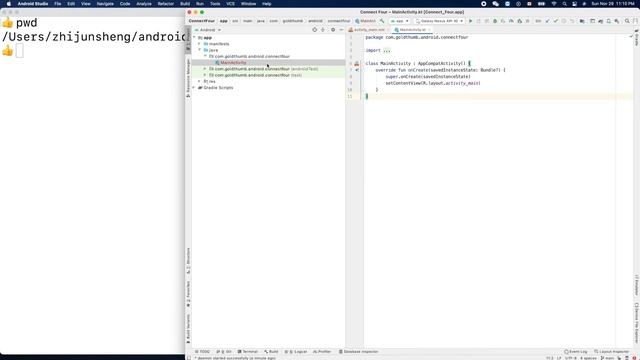Image resolution: width=640 pixels, height=360 pixels.
Task: Open Project panel gear settings
Action: coord(333,30)
